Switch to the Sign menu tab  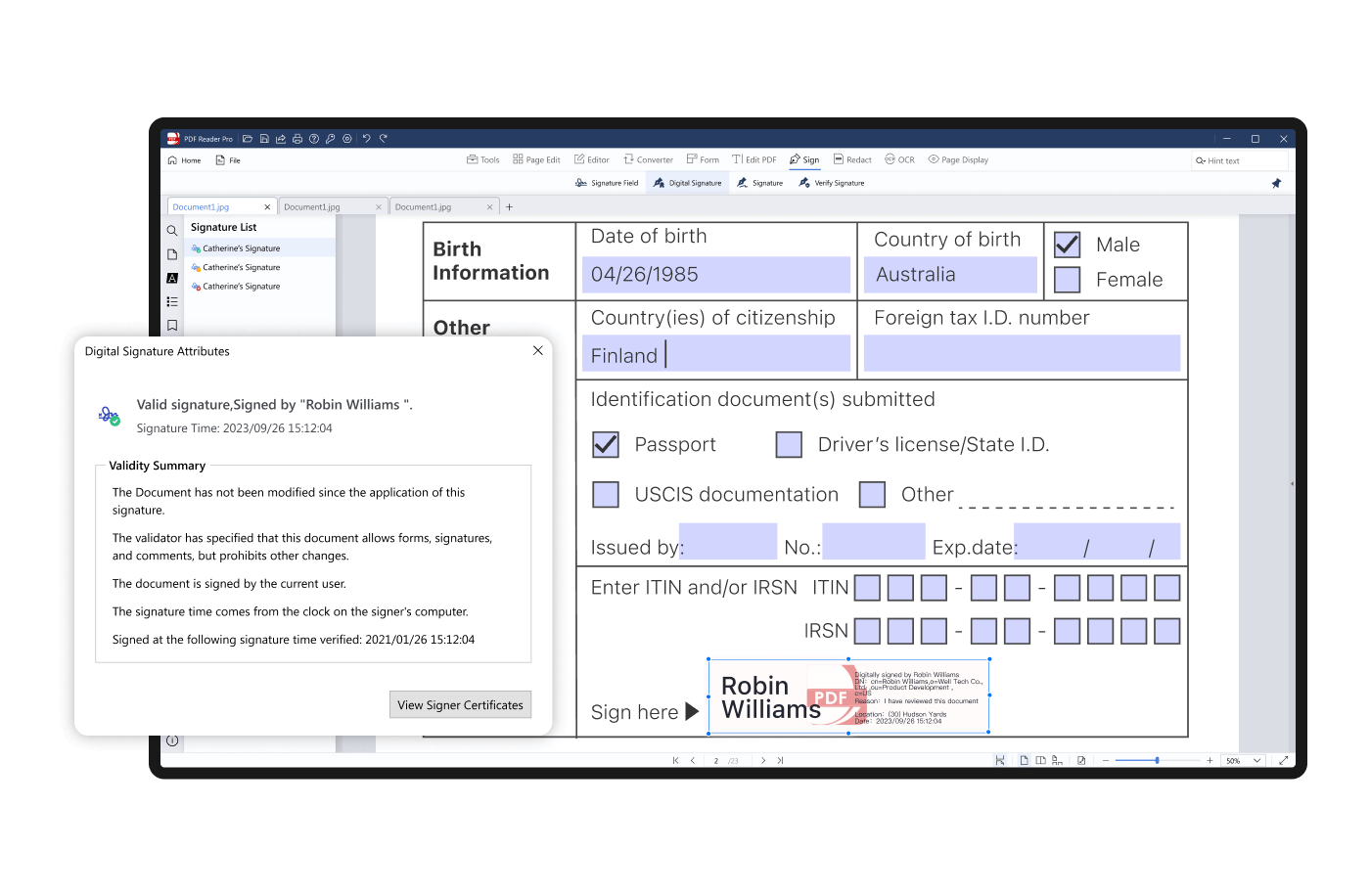coord(804,159)
